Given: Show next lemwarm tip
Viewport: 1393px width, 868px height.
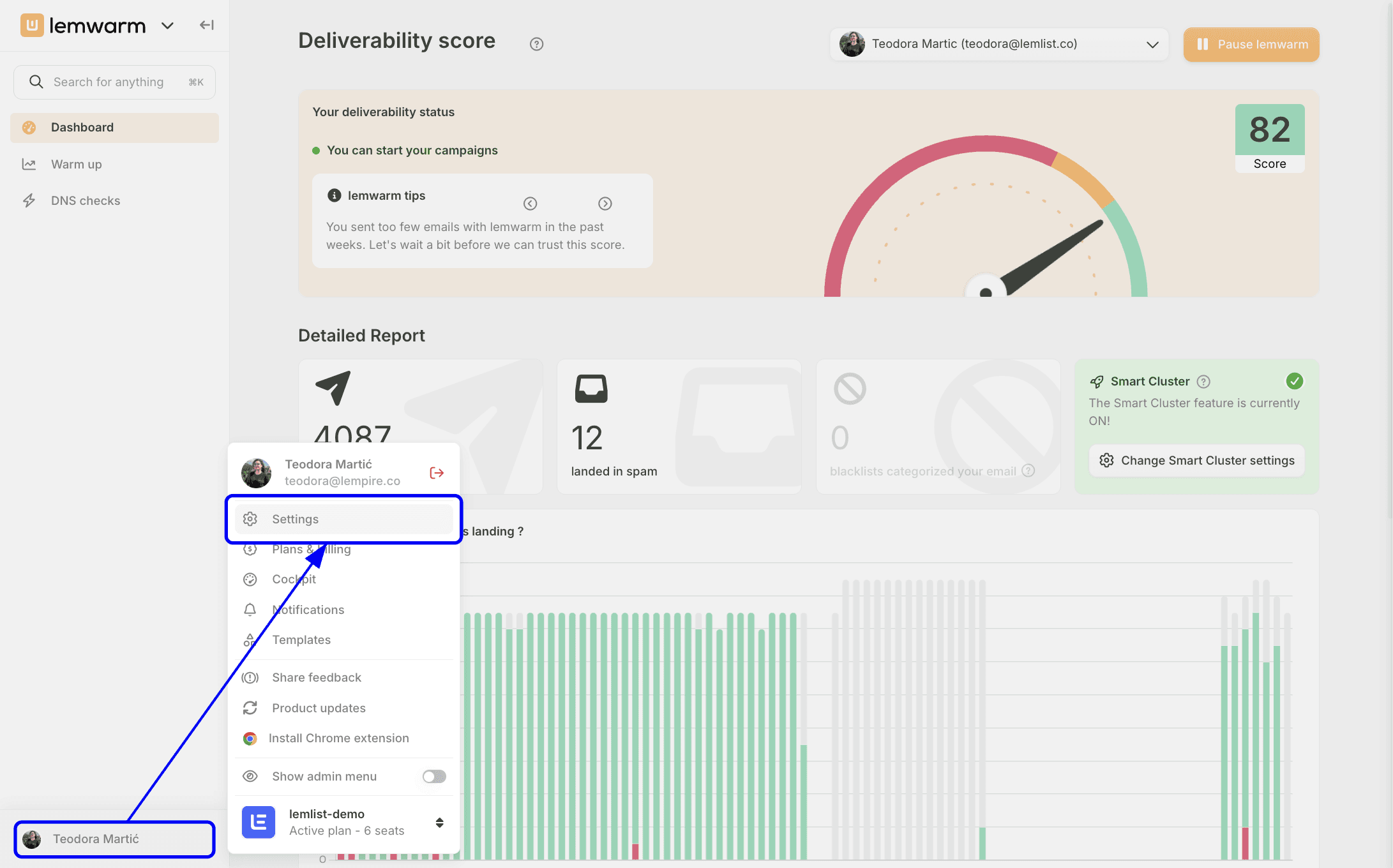Looking at the screenshot, I should [x=605, y=203].
